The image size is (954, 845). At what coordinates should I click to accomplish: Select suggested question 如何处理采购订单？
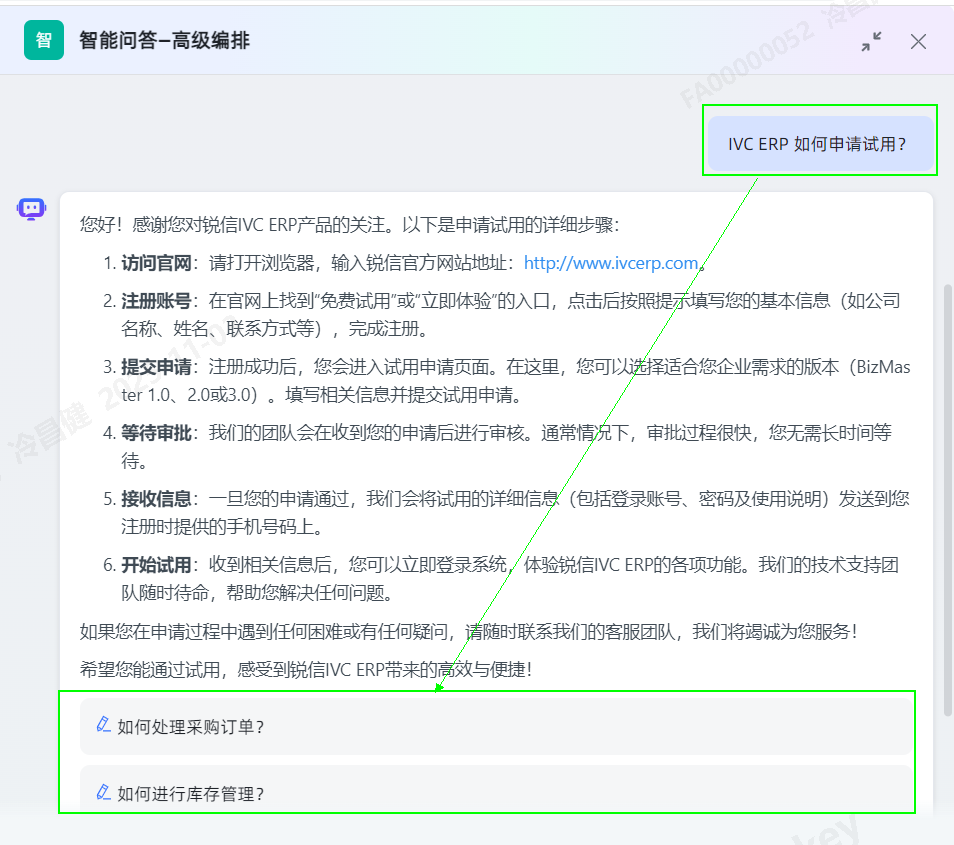(190, 727)
